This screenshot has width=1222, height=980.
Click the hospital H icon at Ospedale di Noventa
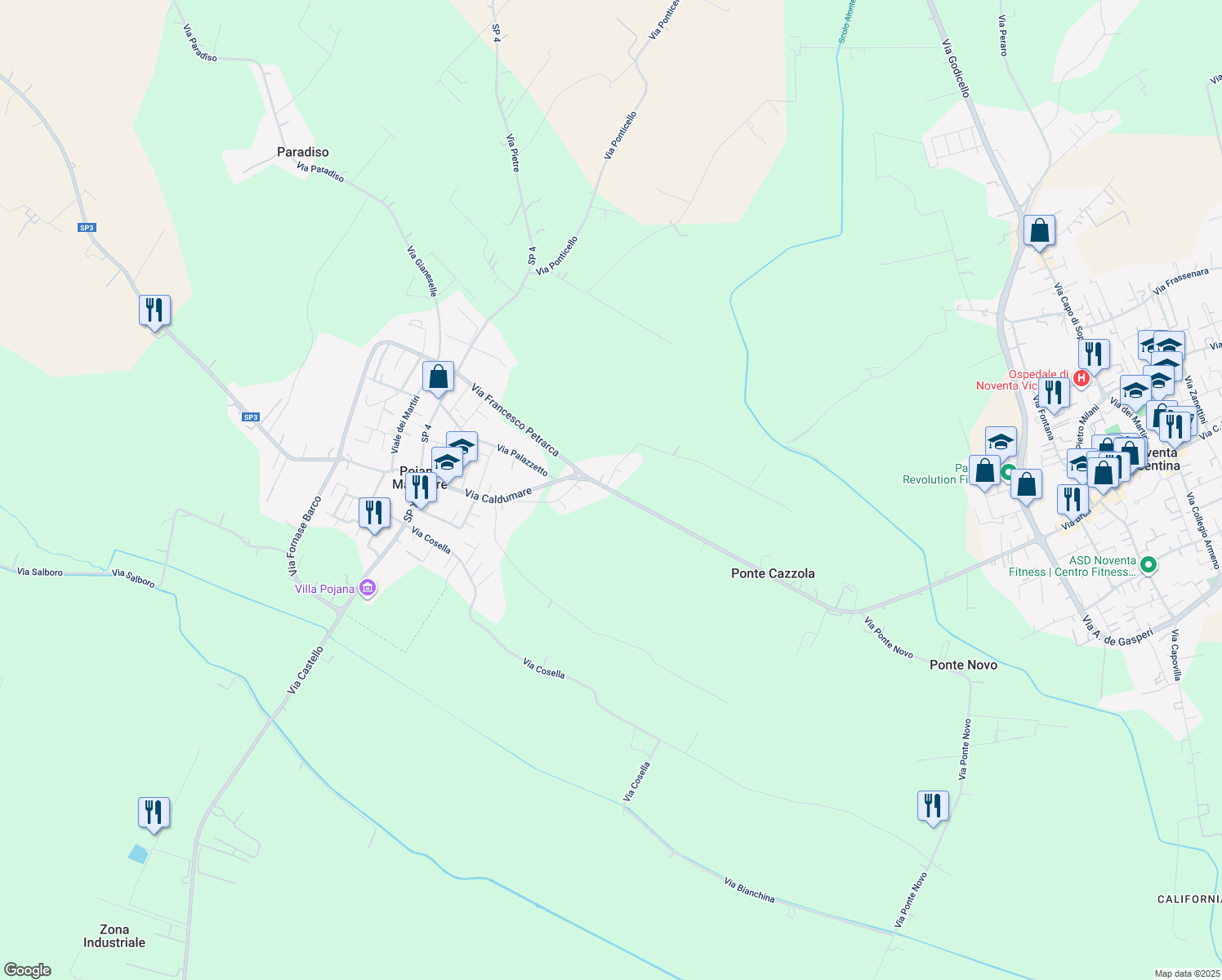(1083, 377)
